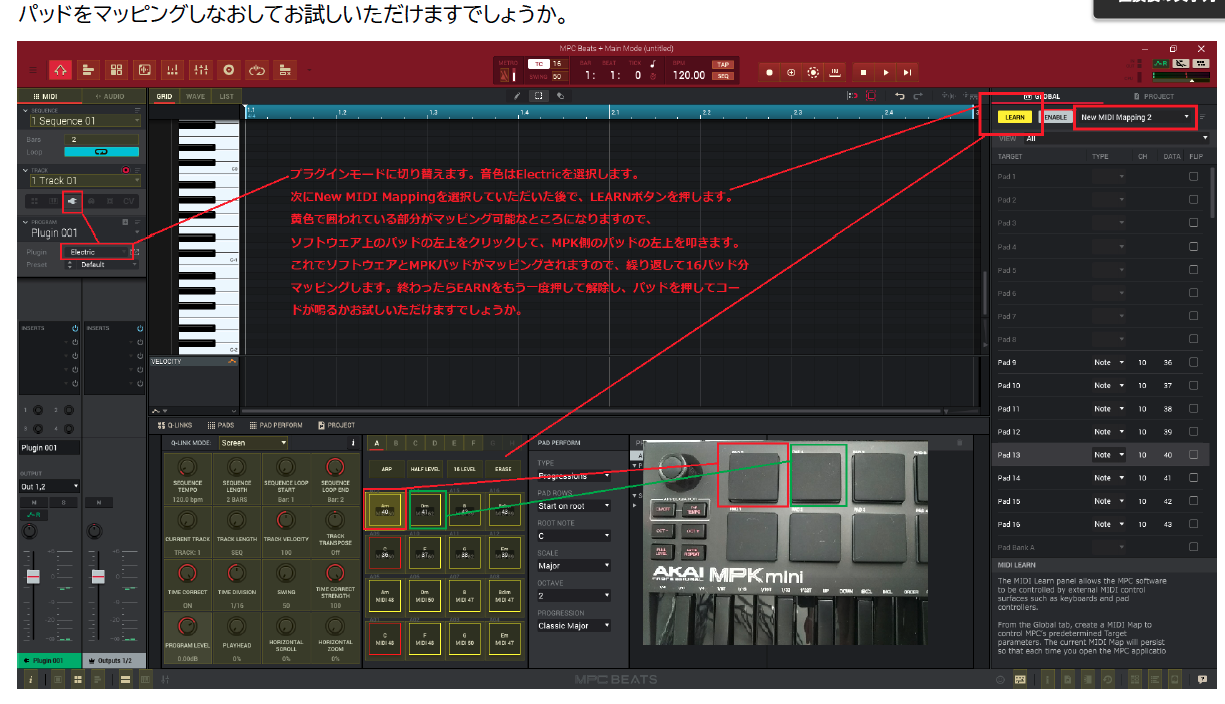1225x704 pixels.
Task: Open the Progression Classic Major dropdown
Action: [x=574, y=625]
